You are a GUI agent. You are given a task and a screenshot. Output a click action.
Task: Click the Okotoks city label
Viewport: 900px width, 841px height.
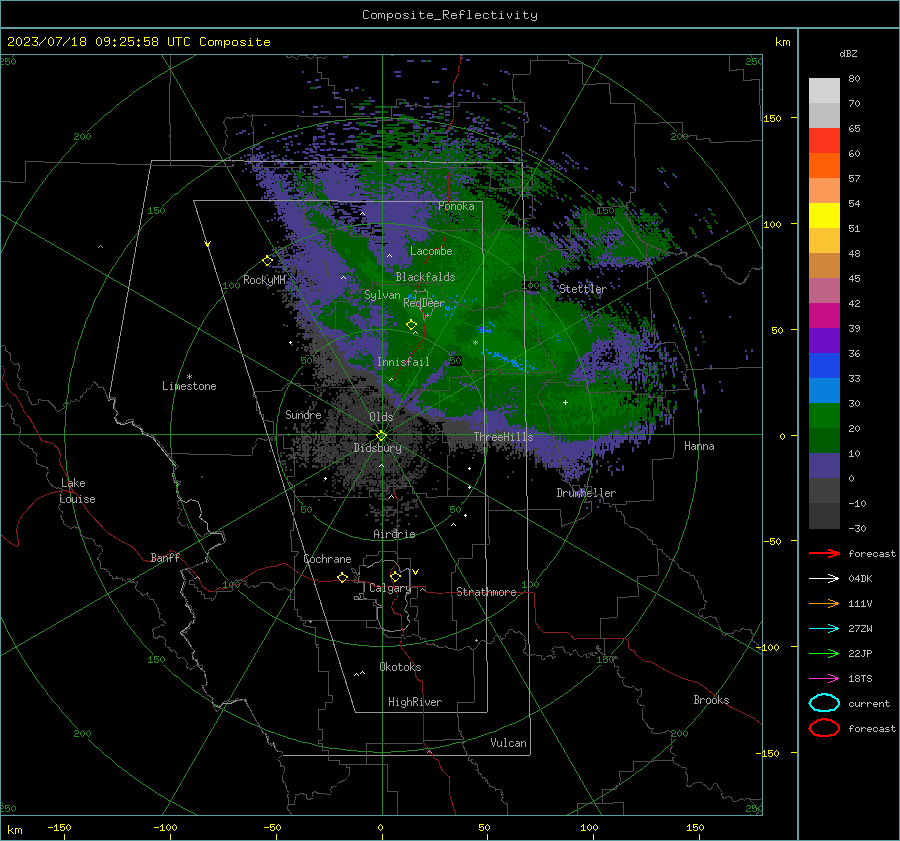pyautogui.click(x=400, y=667)
